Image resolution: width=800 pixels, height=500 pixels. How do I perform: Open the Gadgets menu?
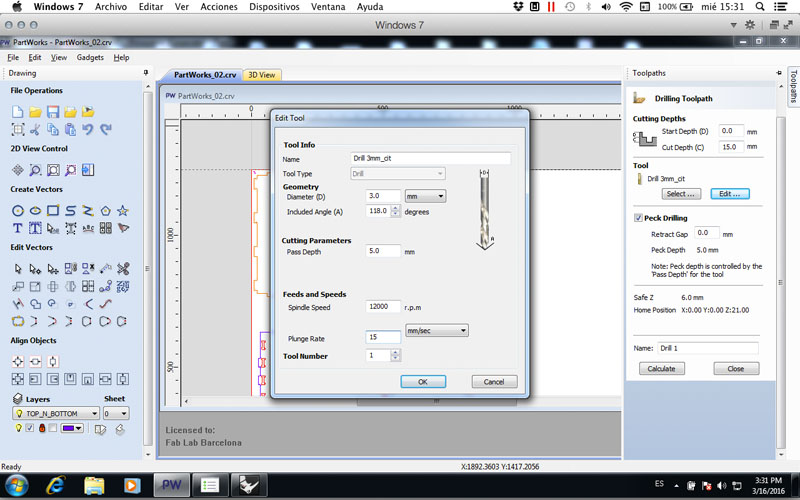coord(90,58)
